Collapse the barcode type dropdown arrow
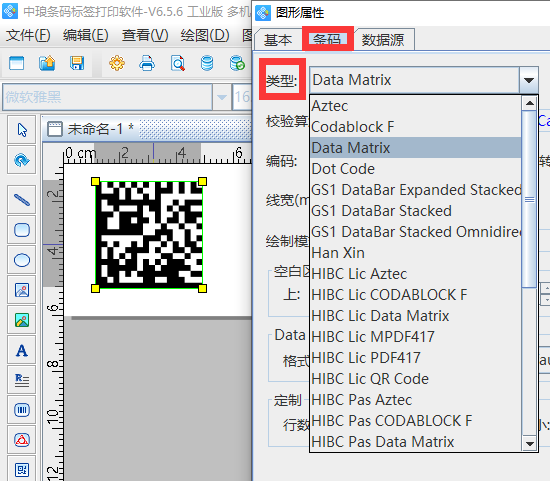This screenshot has width=550, height=481. [529, 80]
